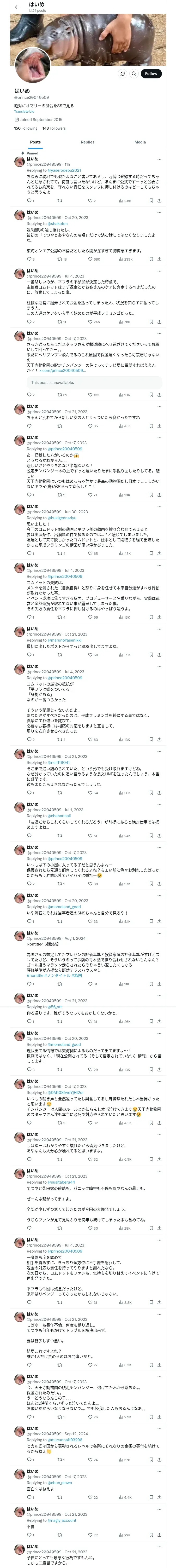The height and width of the screenshot is (1568, 176).
Task: Go back using the top arrow
Action: click(17, 7)
